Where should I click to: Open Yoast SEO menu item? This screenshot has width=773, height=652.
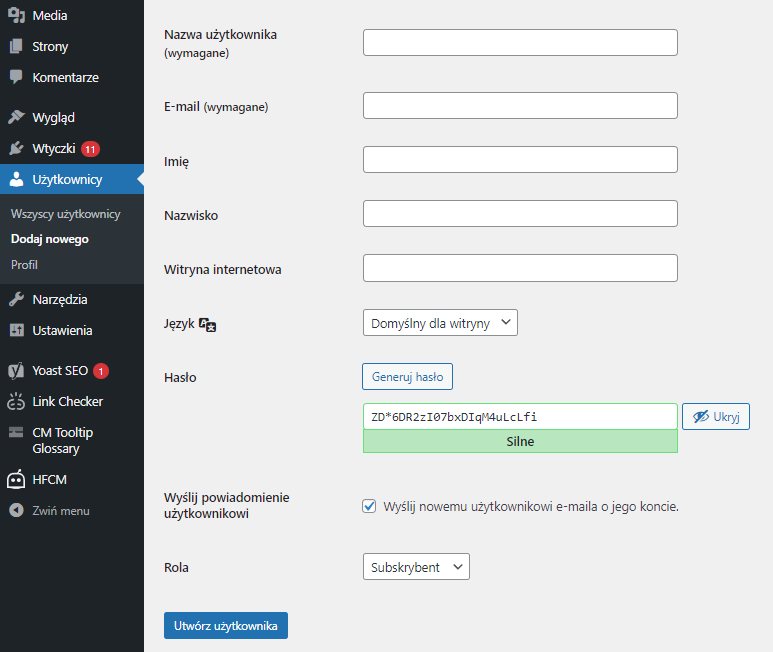[72, 371]
